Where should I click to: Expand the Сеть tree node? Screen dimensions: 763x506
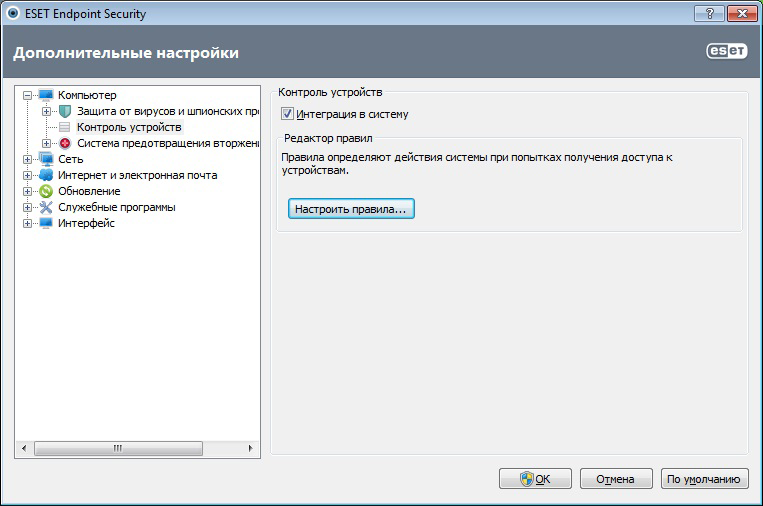[28, 160]
